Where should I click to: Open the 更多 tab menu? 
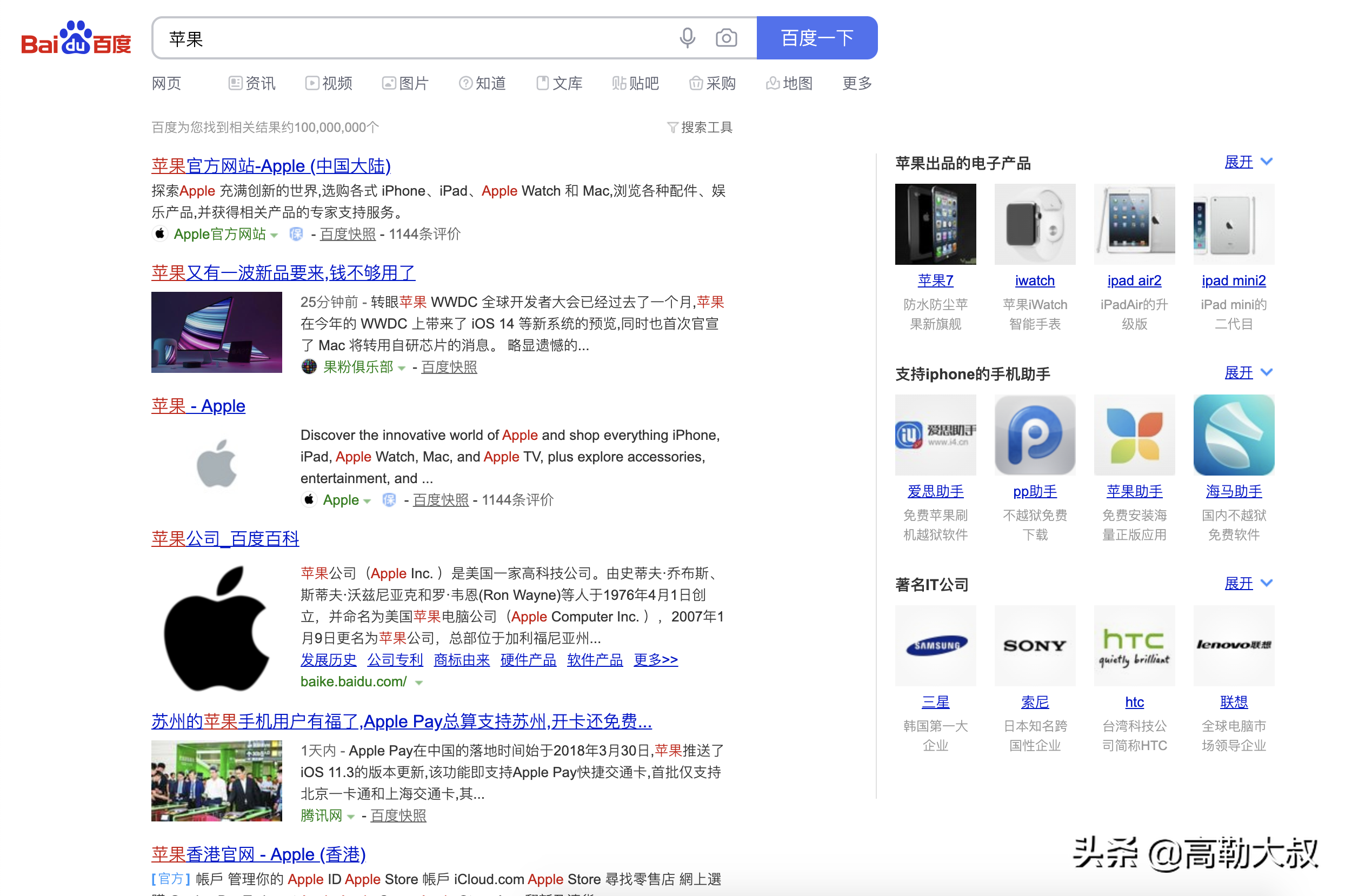(x=857, y=83)
